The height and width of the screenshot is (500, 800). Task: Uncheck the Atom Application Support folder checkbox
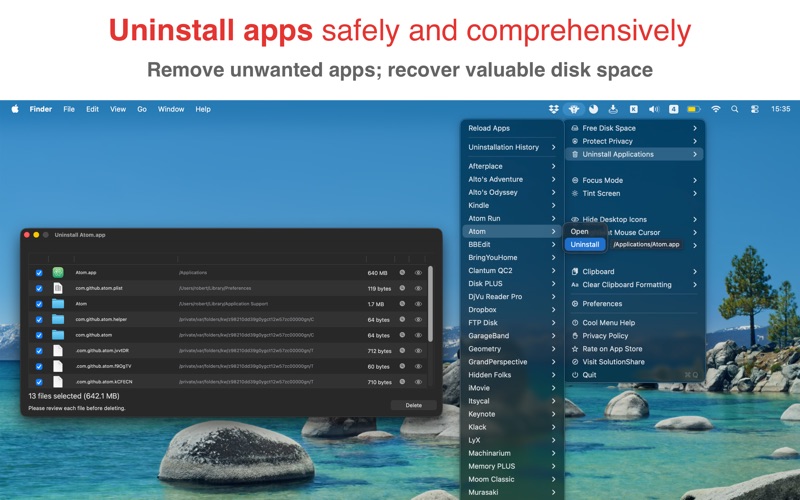pyautogui.click(x=39, y=304)
